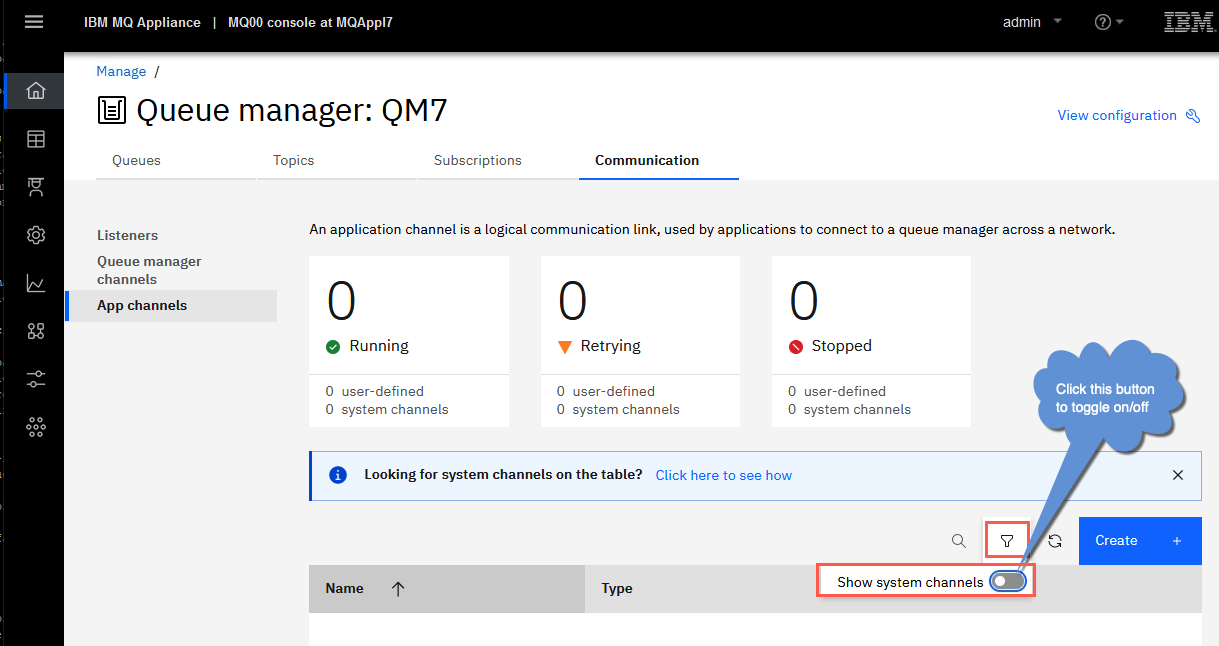Click the cluster dots sidebar icon

tap(36, 427)
